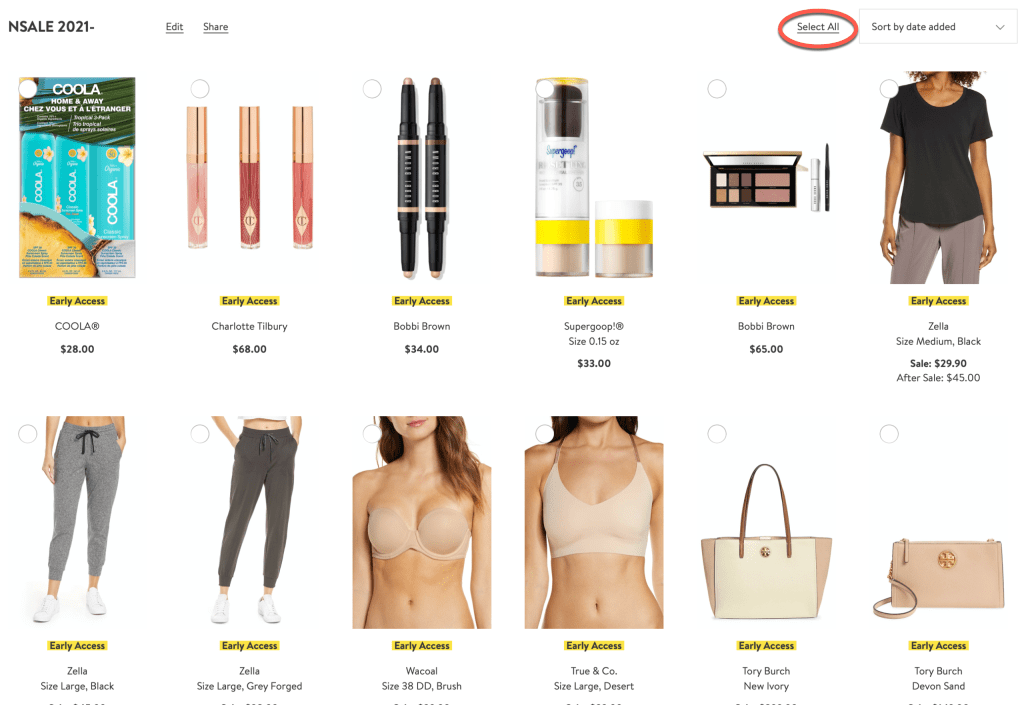Tick the Charlotte Tilbury lip gloss selection circle

pos(200,89)
